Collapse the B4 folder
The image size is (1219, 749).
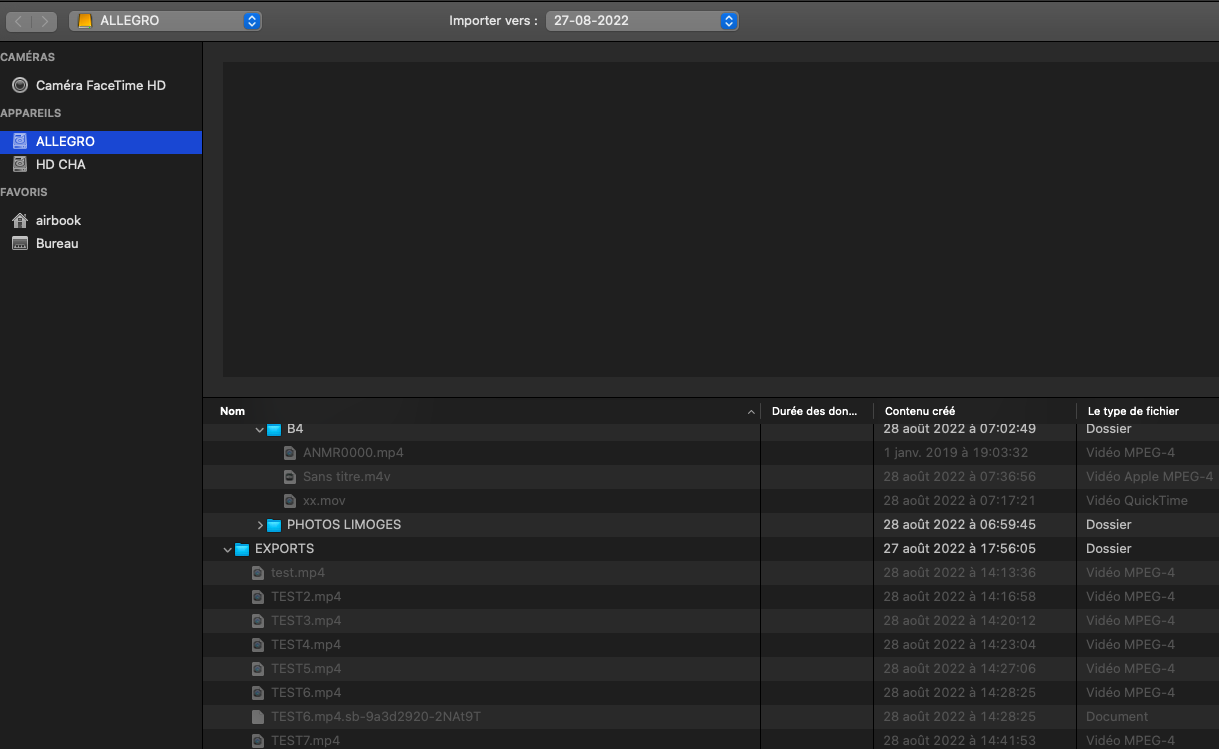[x=260, y=429]
